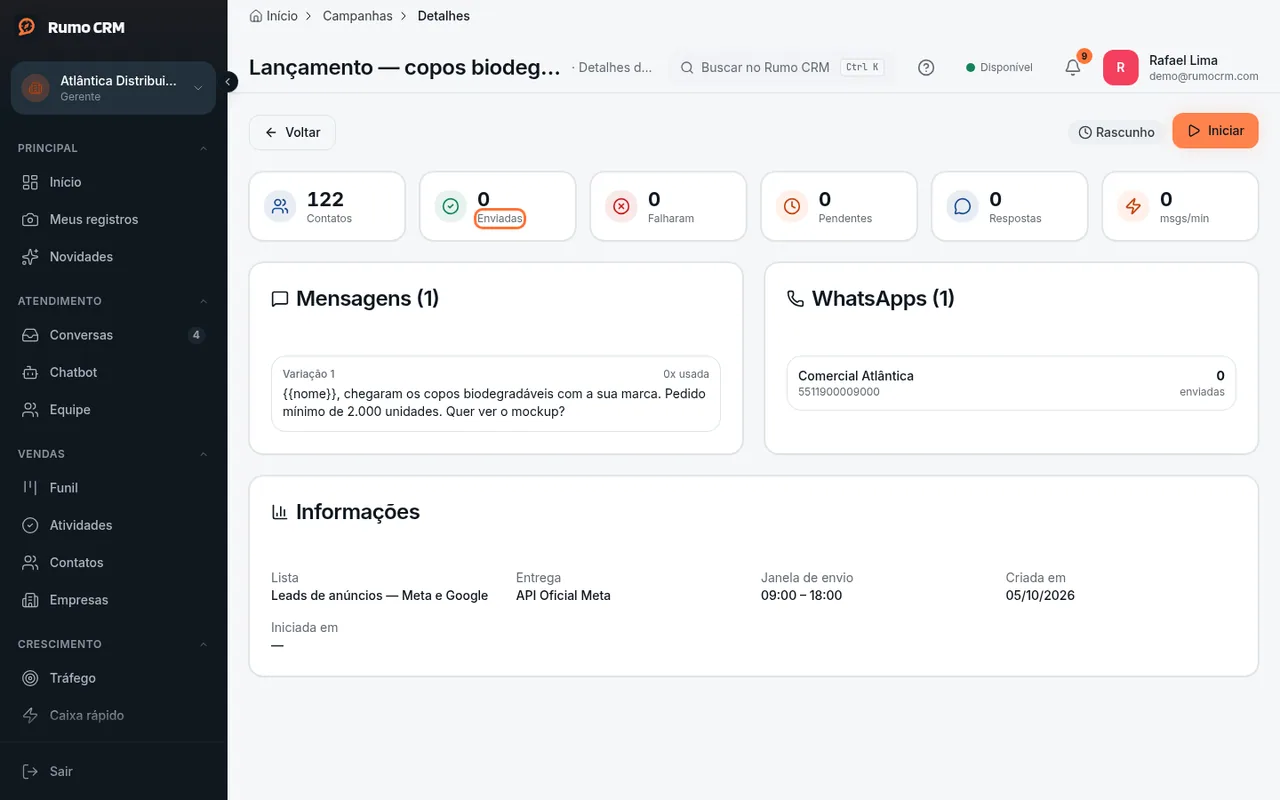Click the Falharam red X icon

point(621,206)
